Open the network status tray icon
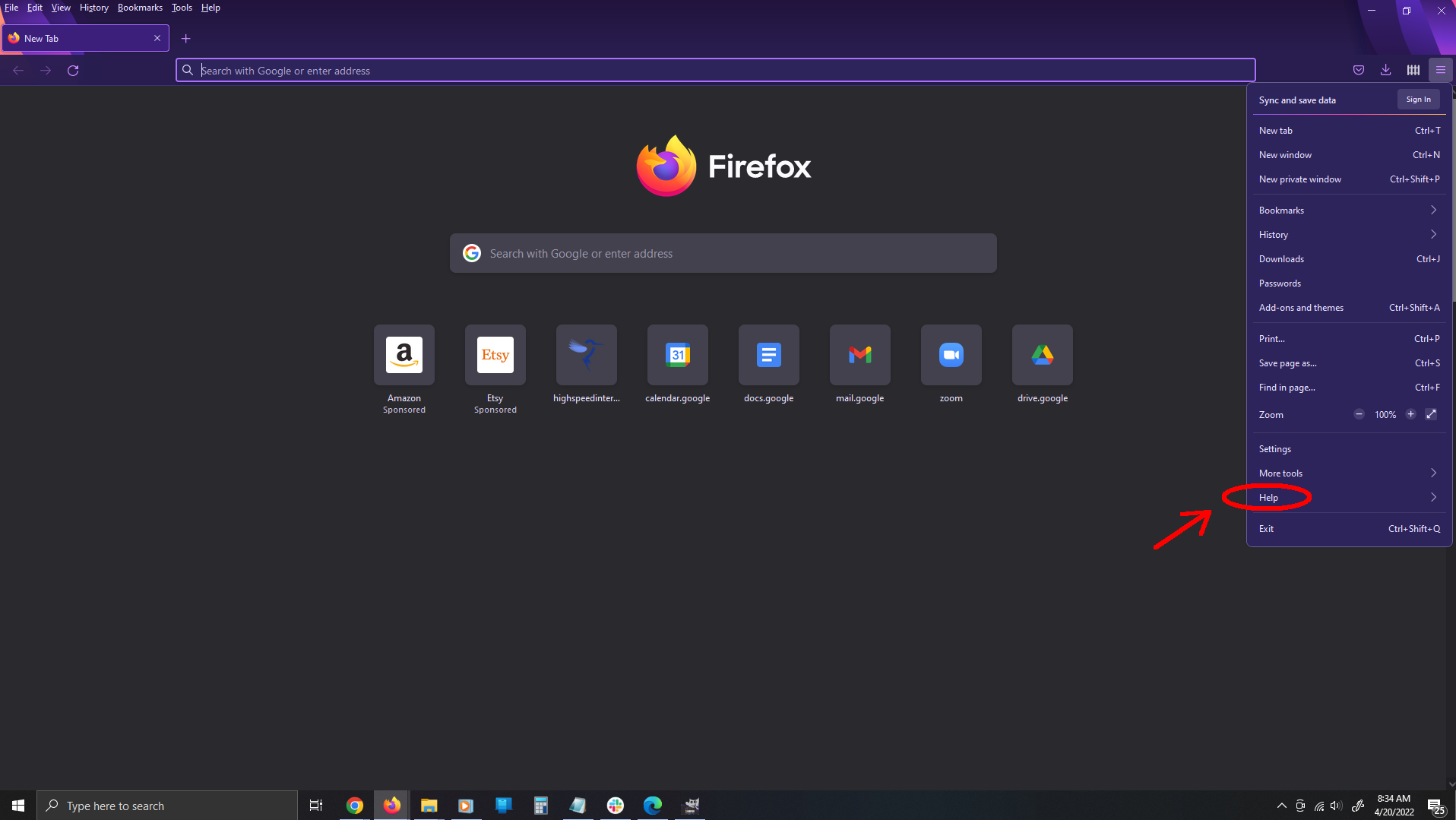The width and height of the screenshot is (1456, 820). [1319, 806]
